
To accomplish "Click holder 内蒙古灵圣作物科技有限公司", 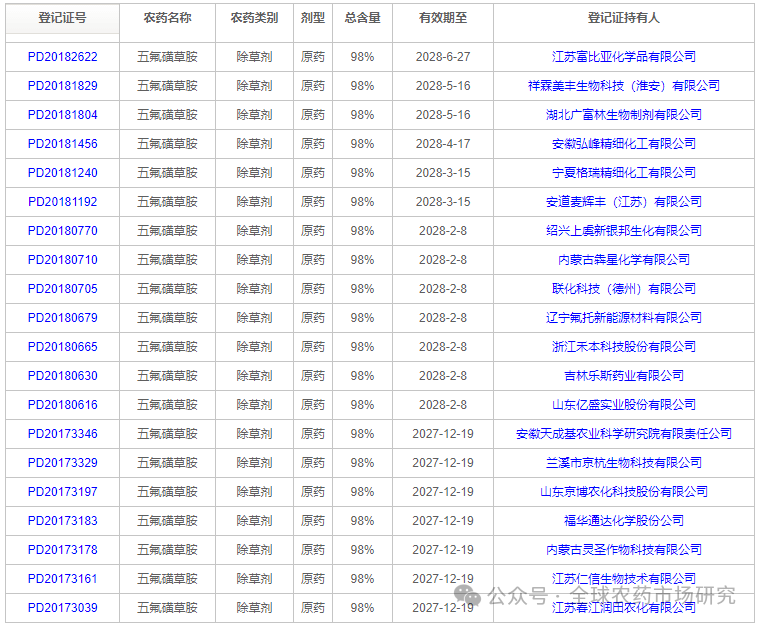I will pyautogui.click(x=624, y=550).
